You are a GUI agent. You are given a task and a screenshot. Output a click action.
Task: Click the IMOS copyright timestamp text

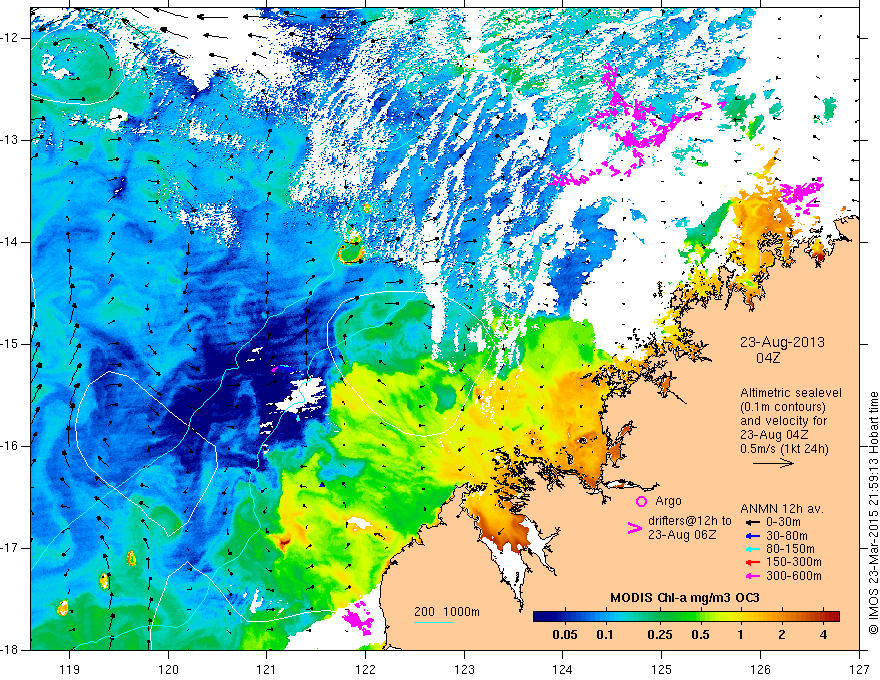(873, 514)
